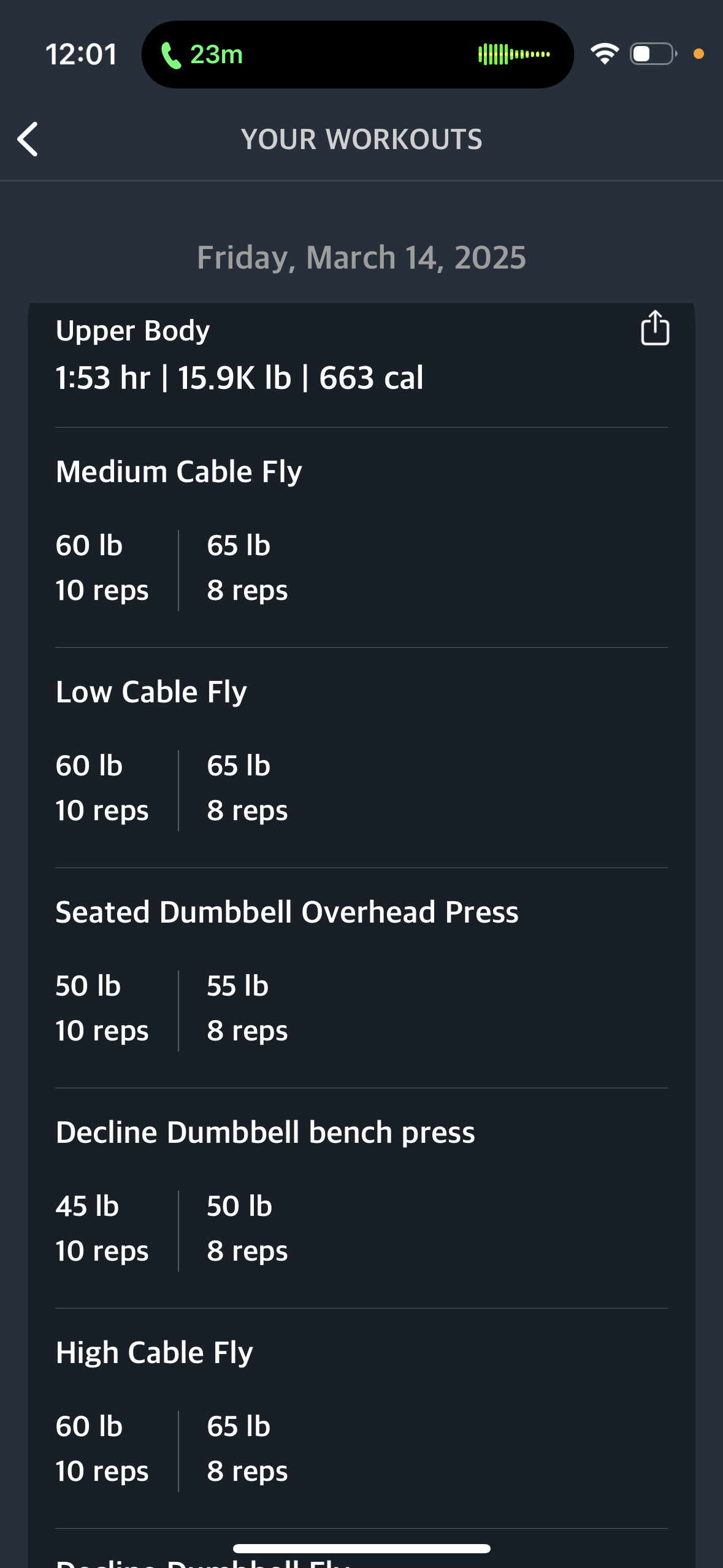Viewport: 723px width, 1568px height.
Task: Tap the battery status icon
Action: pyautogui.click(x=653, y=54)
